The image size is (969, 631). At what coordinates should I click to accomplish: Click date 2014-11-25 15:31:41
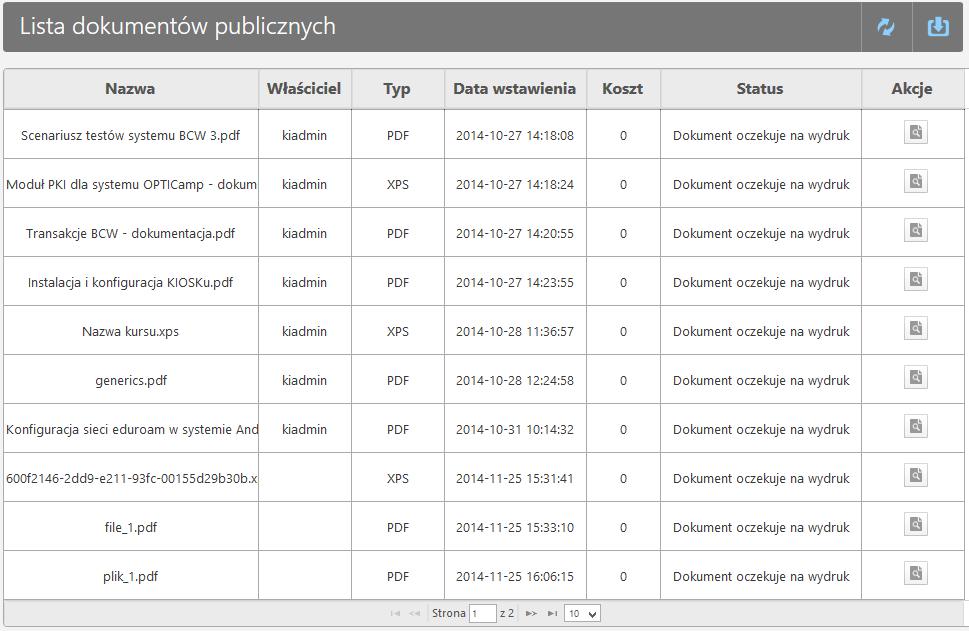(515, 478)
